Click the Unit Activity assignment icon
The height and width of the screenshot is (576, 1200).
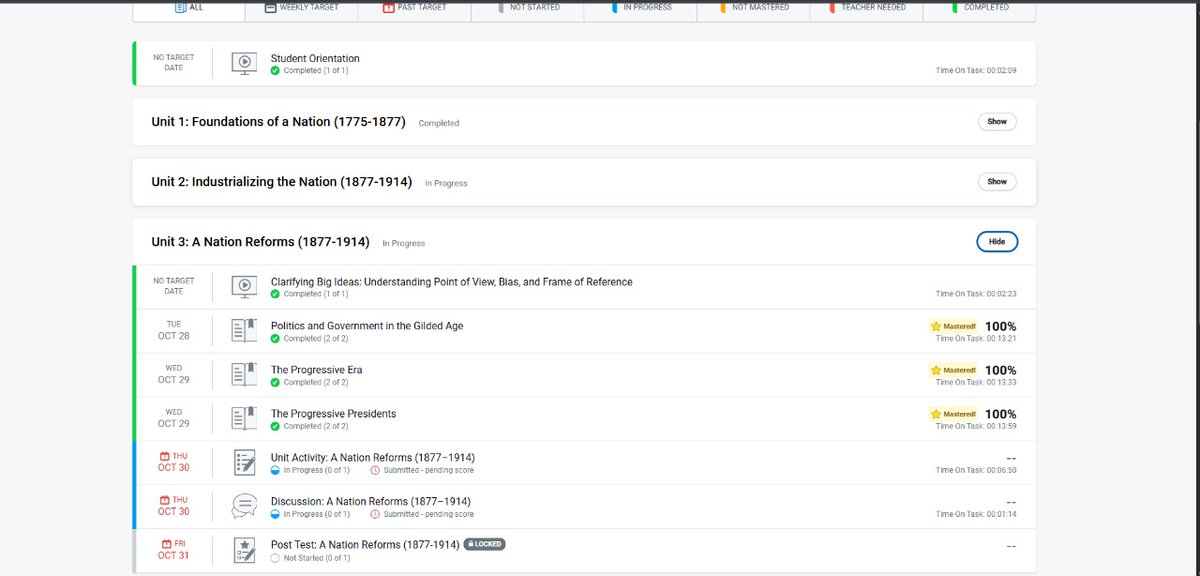[x=244, y=463]
